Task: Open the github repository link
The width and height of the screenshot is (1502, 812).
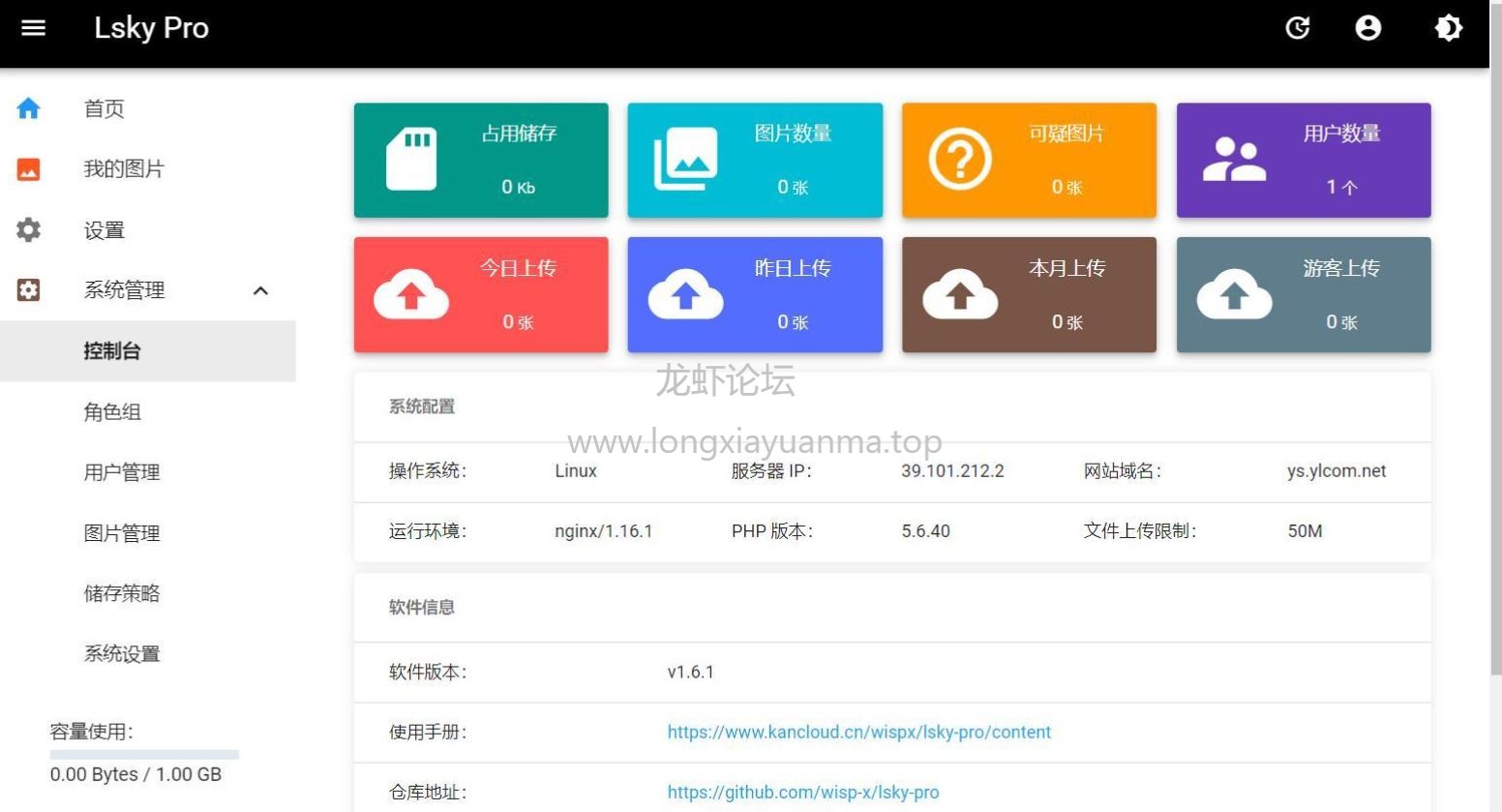Action: click(x=802, y=793)
